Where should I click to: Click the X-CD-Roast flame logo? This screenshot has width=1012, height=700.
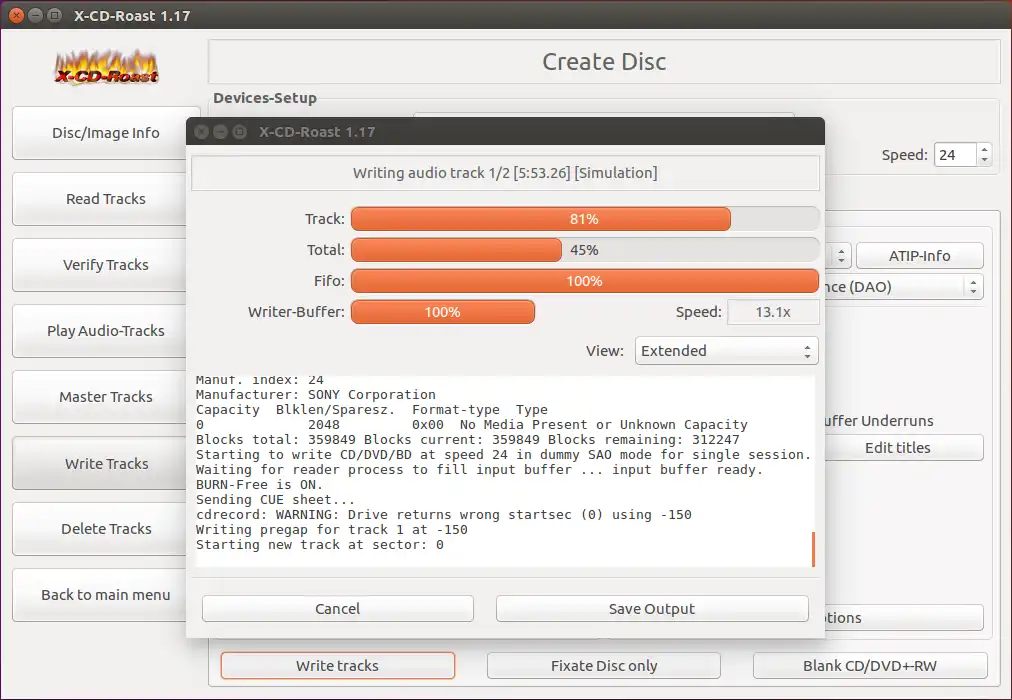click(x=106, y=67)
